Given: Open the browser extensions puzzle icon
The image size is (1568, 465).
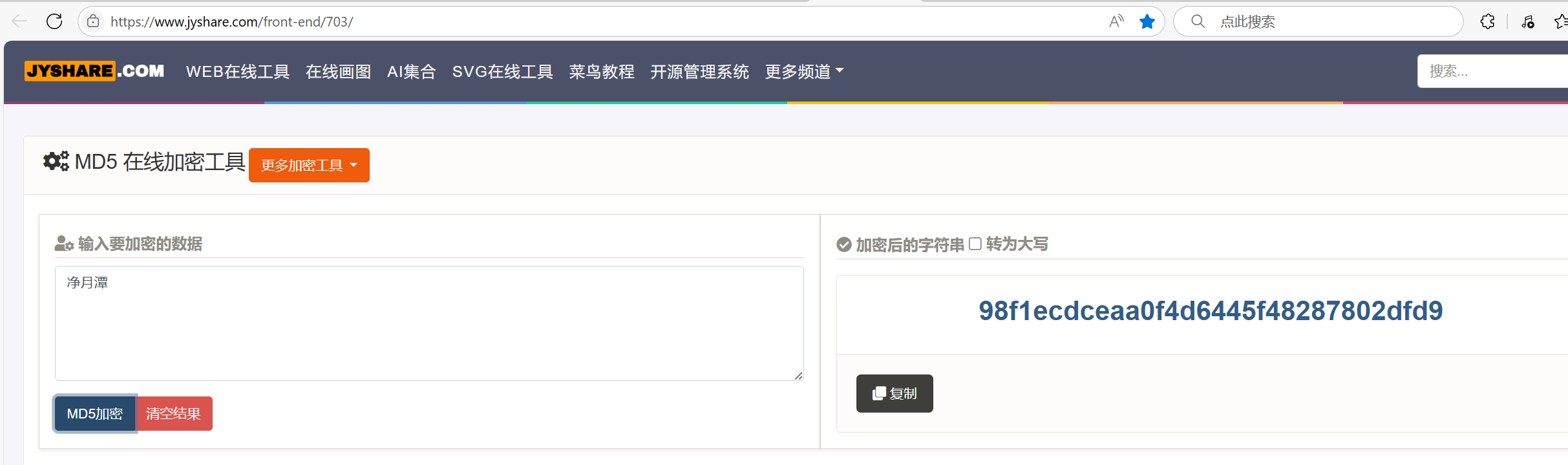Looking at the screenshot, I should point(1487,21).
